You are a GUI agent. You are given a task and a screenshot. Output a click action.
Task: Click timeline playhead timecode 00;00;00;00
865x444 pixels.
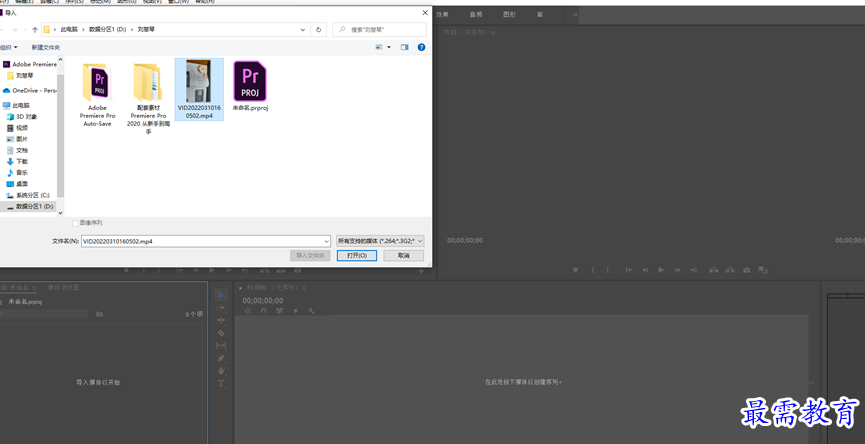[263, 301]
